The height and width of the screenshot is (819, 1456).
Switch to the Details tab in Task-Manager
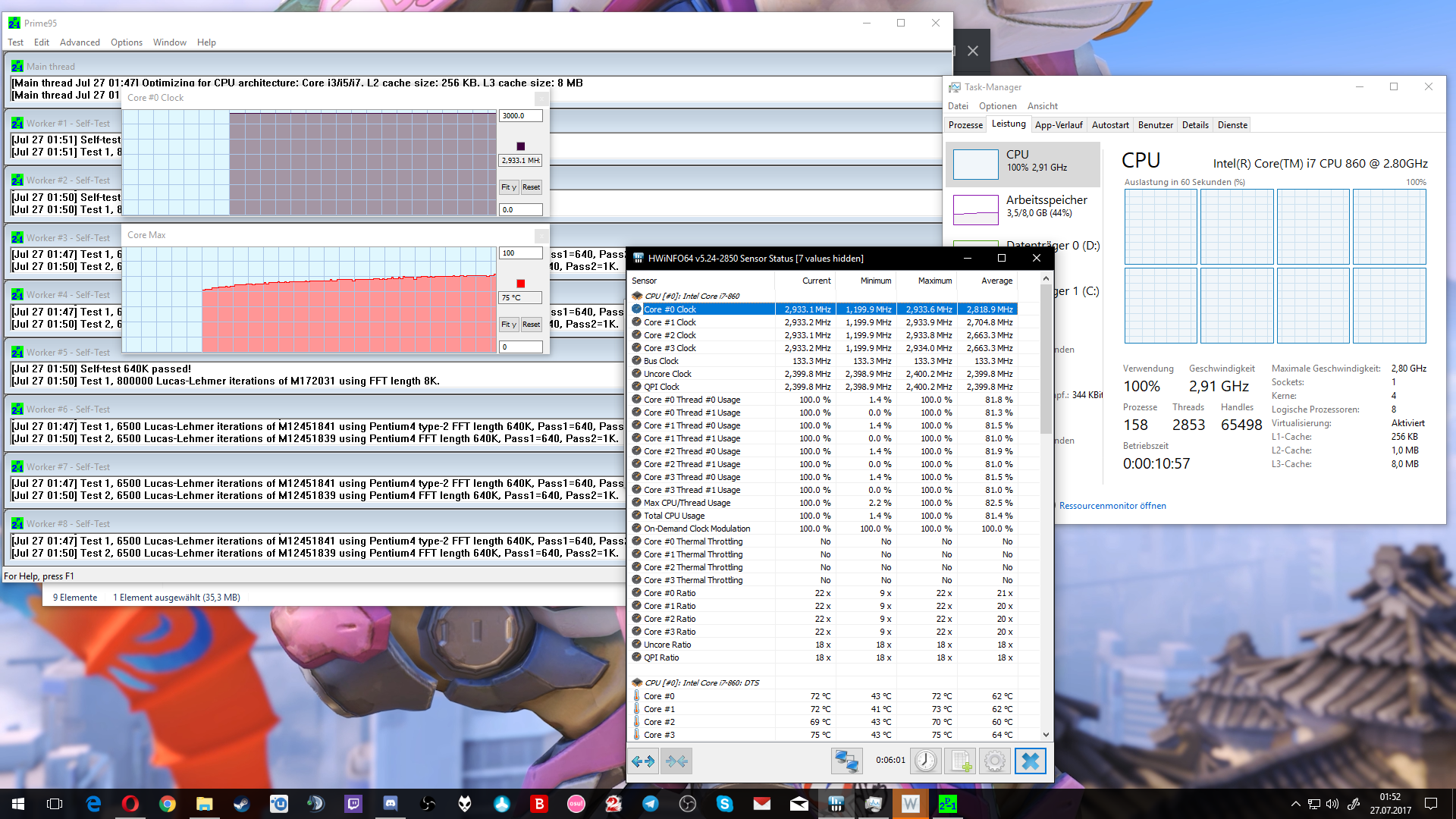[1194, 125]
